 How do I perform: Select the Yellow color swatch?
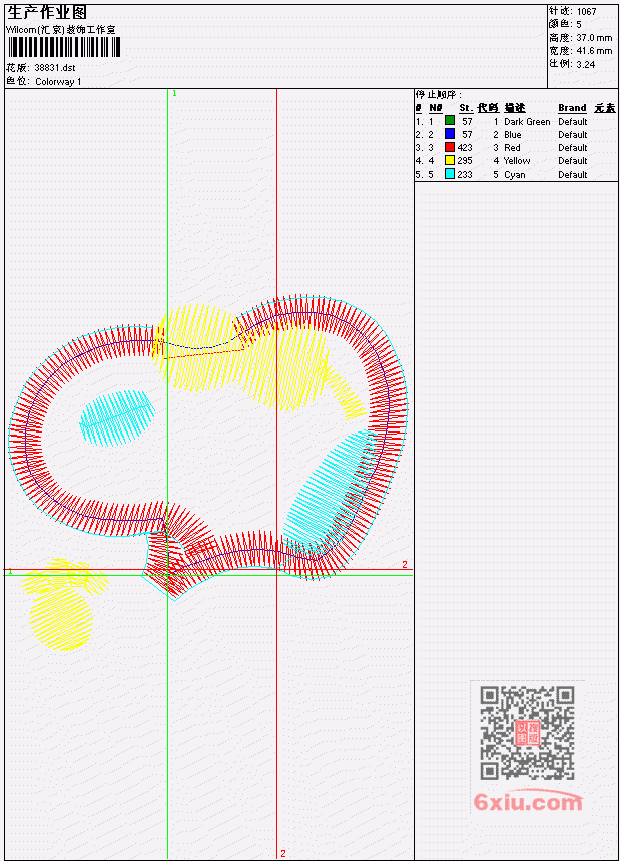click(450, 160)
